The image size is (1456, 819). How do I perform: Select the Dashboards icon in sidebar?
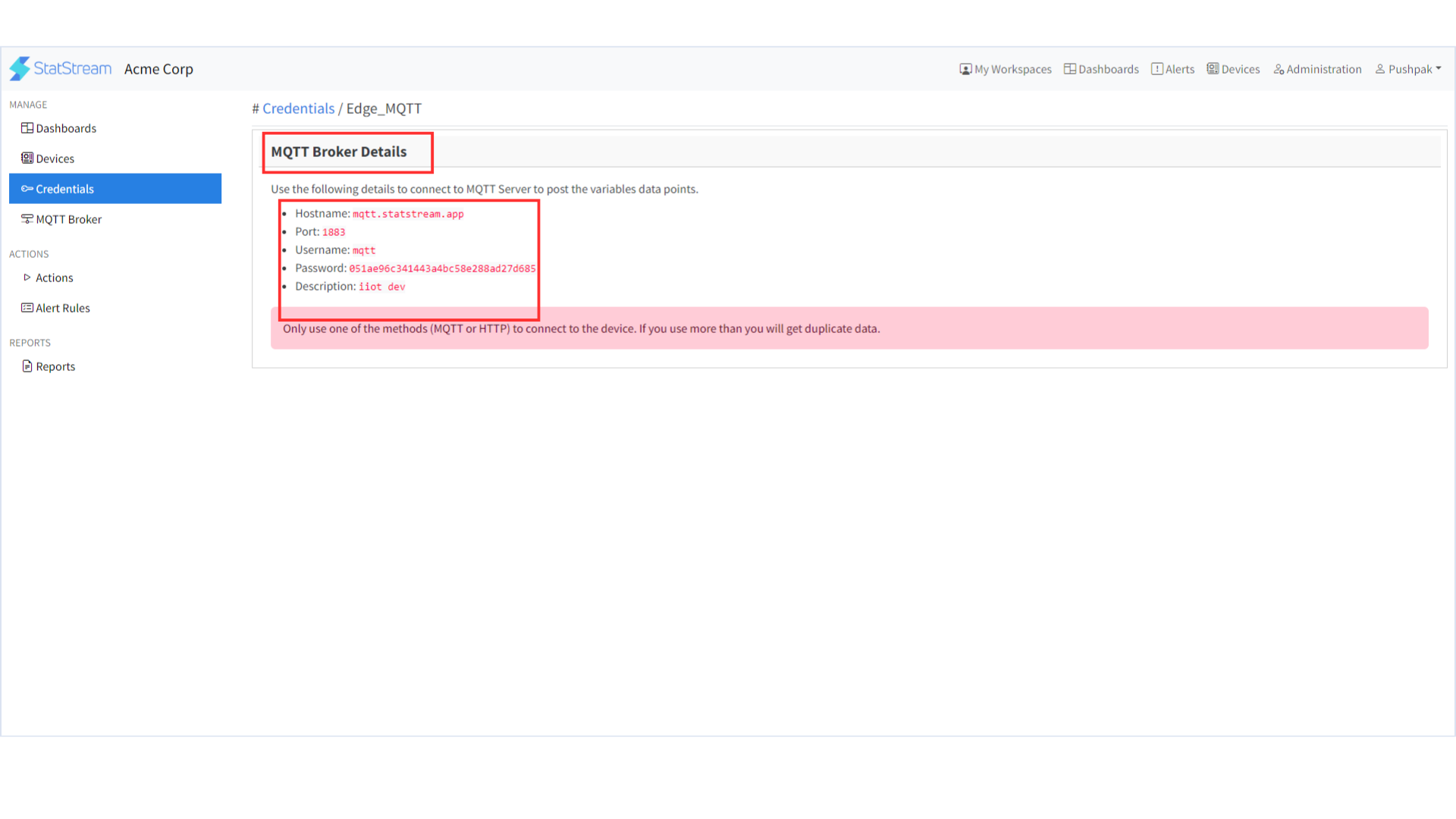point(29,127)
